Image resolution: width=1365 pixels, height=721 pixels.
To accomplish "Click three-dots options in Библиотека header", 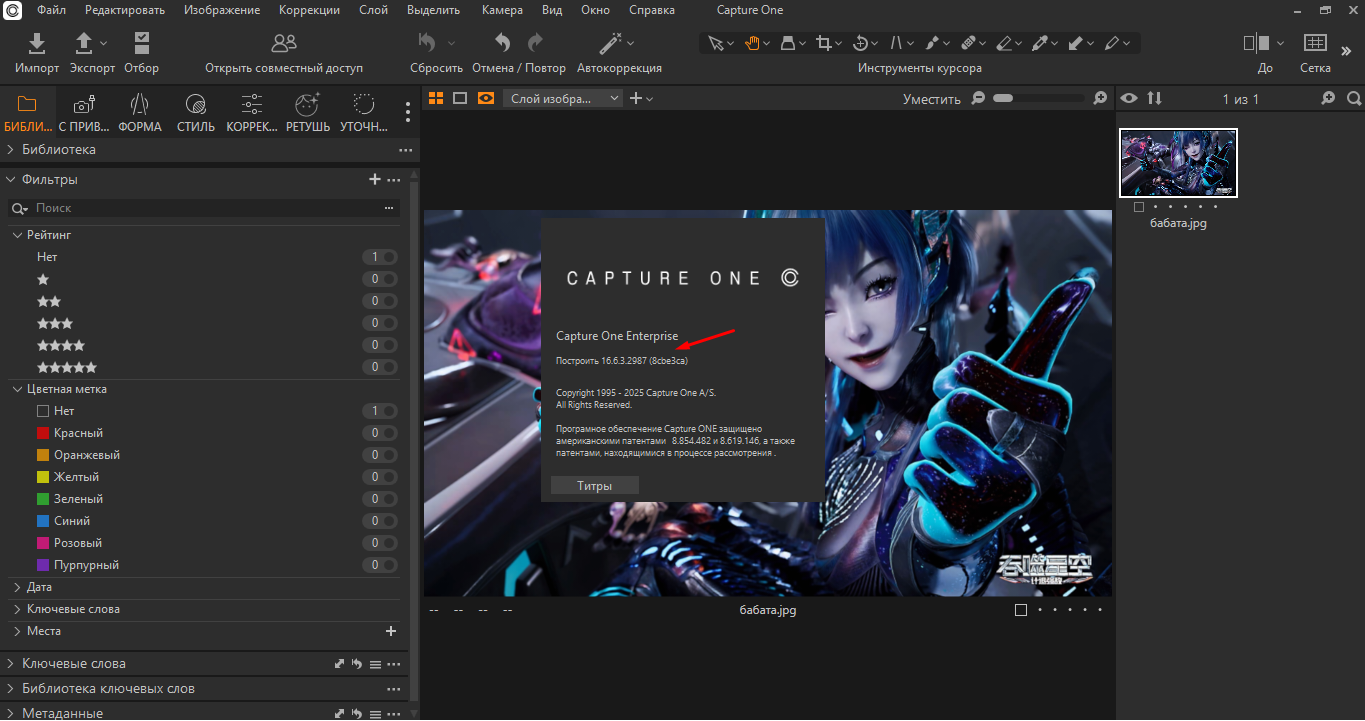I will point(405,150).
